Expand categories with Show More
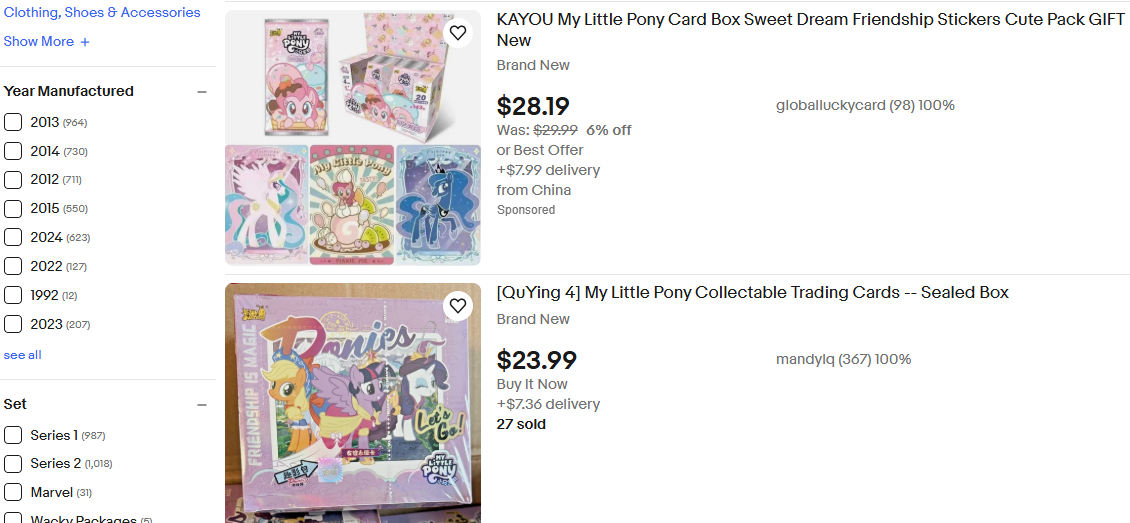Screen dimensions: 1130x523 click(39, 42)
